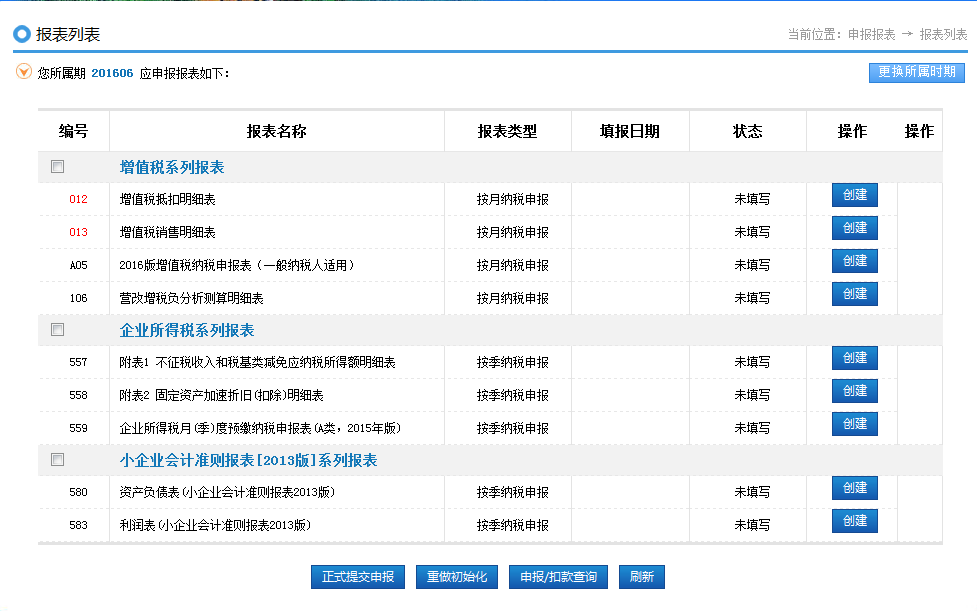
Task: Click 创建 for 增值税抵扣明细表 (012)
Action: coord(855,195)
